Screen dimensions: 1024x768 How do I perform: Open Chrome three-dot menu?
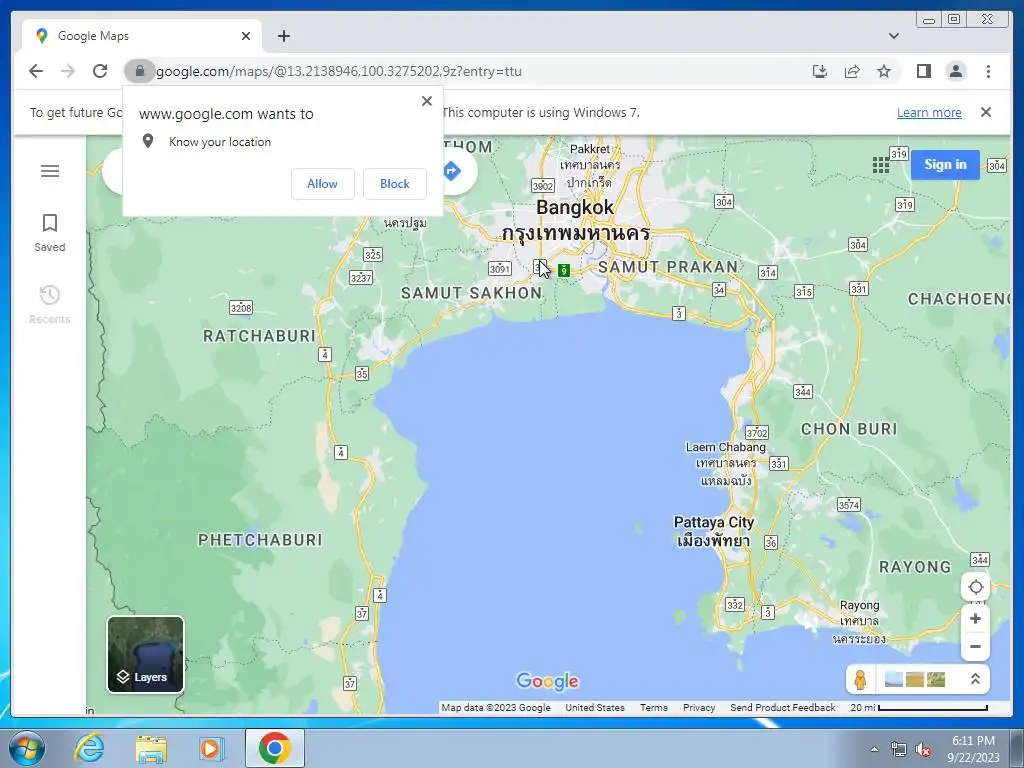tap(988, 71)
